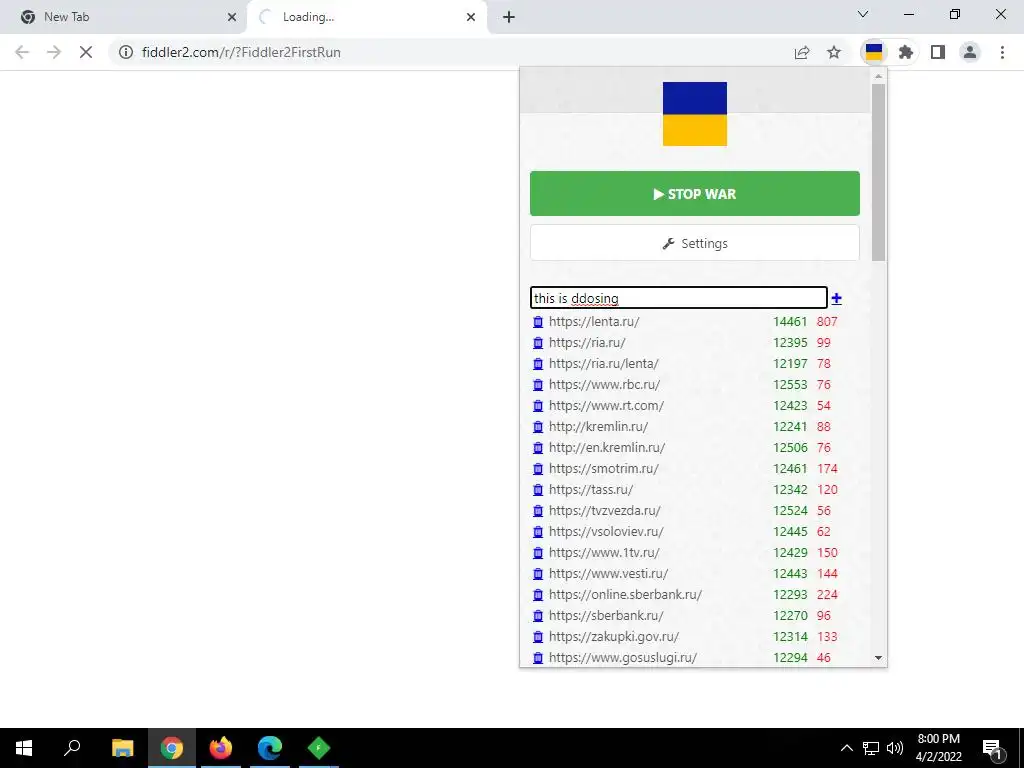This screenshot has width=1024, height=768.
Task: Remove https://ria.ru/lenta/ via trash icon
Action: click(x=538, y=364)
